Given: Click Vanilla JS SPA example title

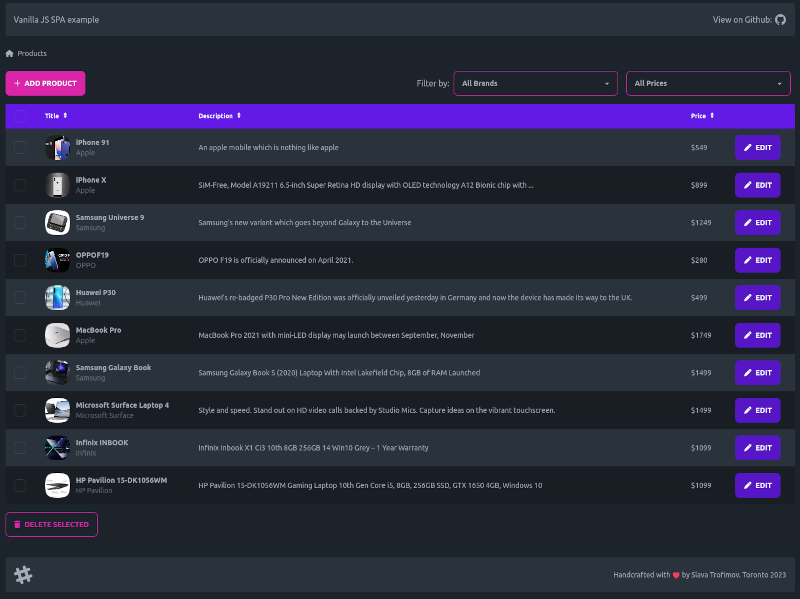Looking at the screenshot, I should tap(56, 19).
